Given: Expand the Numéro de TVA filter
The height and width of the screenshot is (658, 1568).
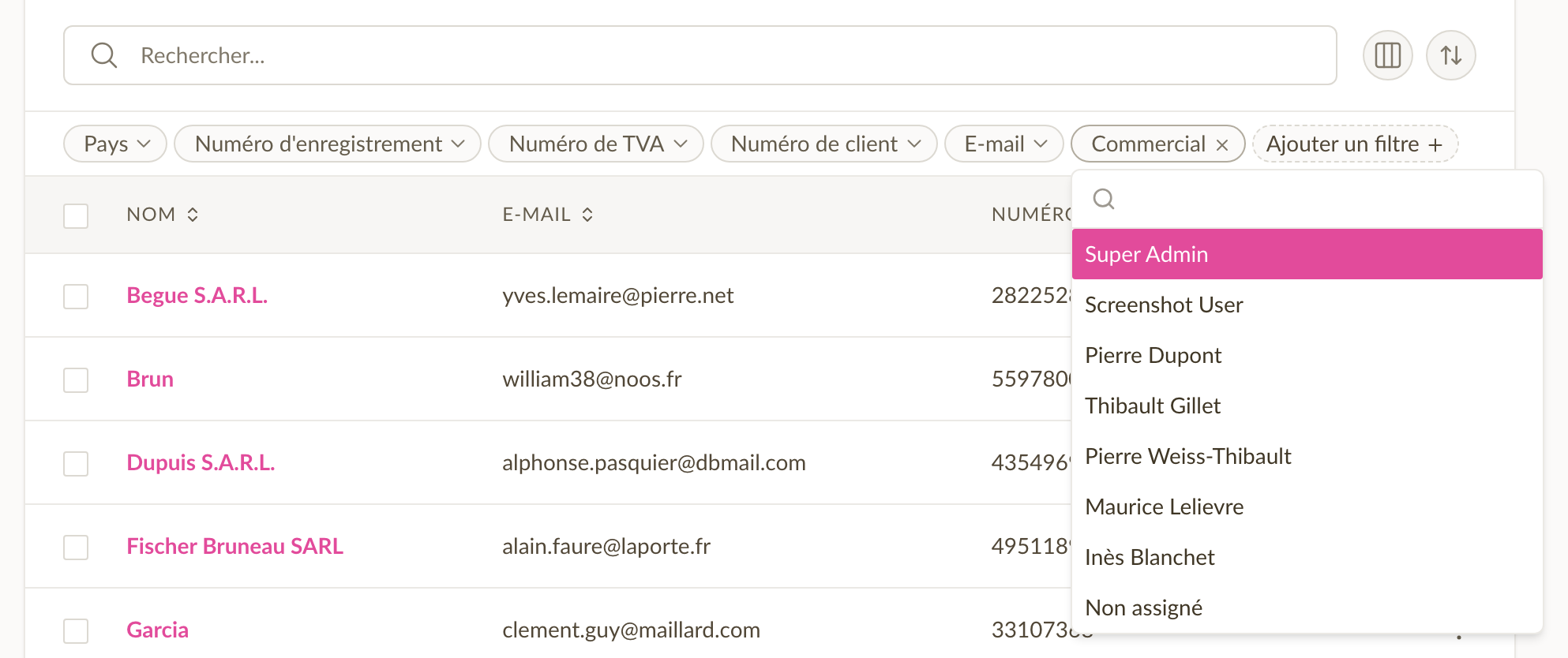Looking at the screenshot, I should click(x=596, y=144).
